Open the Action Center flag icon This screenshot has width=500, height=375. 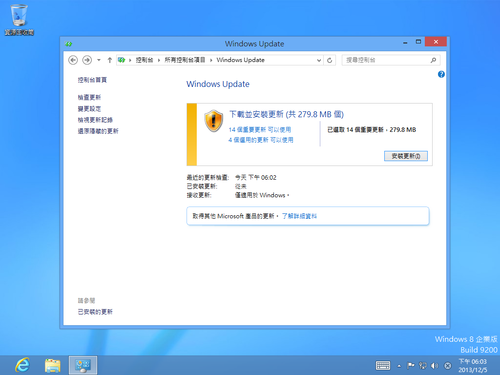pos(411,366)
